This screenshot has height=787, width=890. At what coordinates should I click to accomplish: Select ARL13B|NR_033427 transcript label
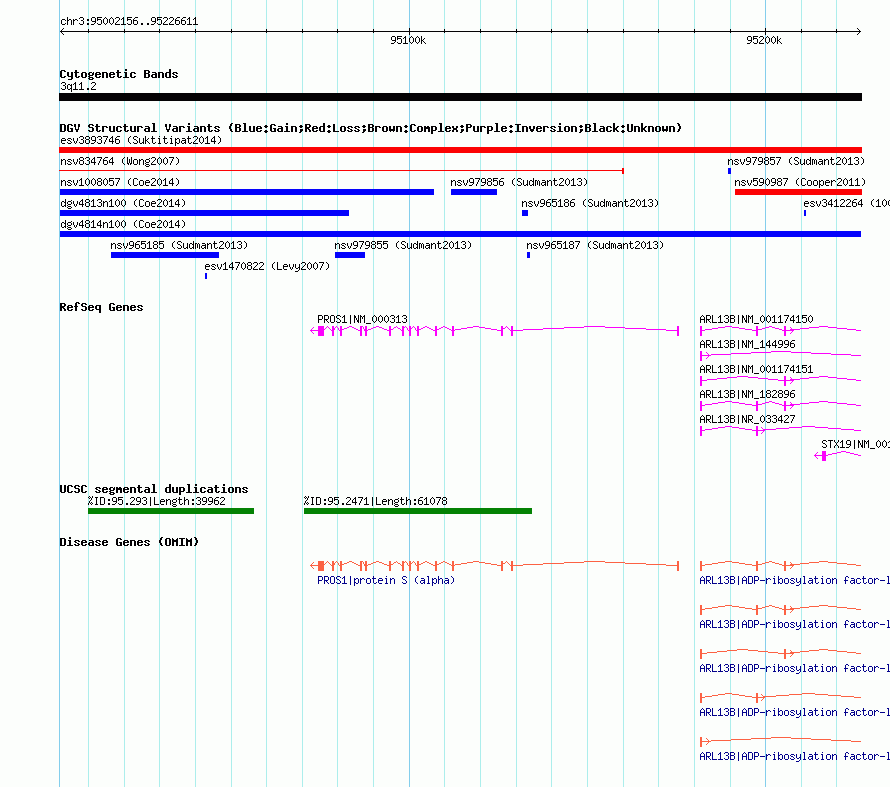point(747,419)
